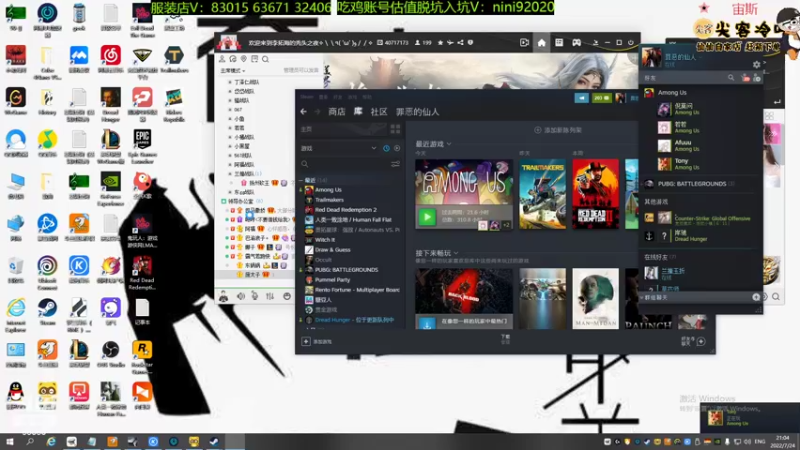
Task: Expand the PUBG: BATTLEGROUNDS group in friends list
Action: click(691, 184)
